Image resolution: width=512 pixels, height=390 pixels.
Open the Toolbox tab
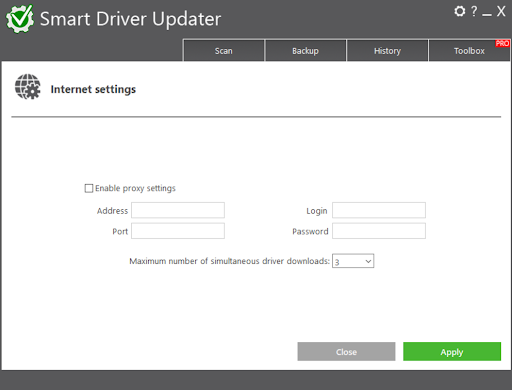point(469,51)
